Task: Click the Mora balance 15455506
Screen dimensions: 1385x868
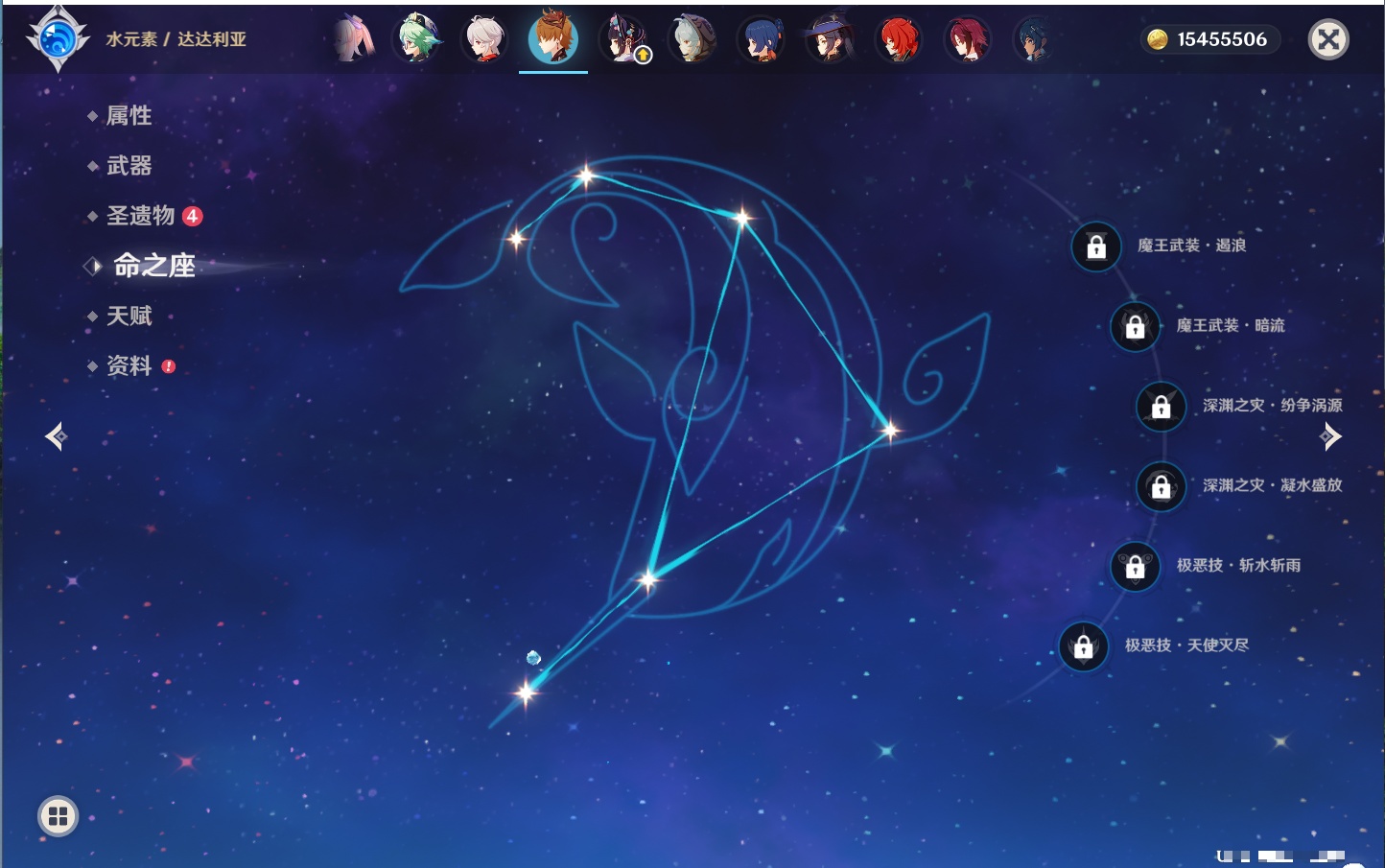Action: (1222, 39)
